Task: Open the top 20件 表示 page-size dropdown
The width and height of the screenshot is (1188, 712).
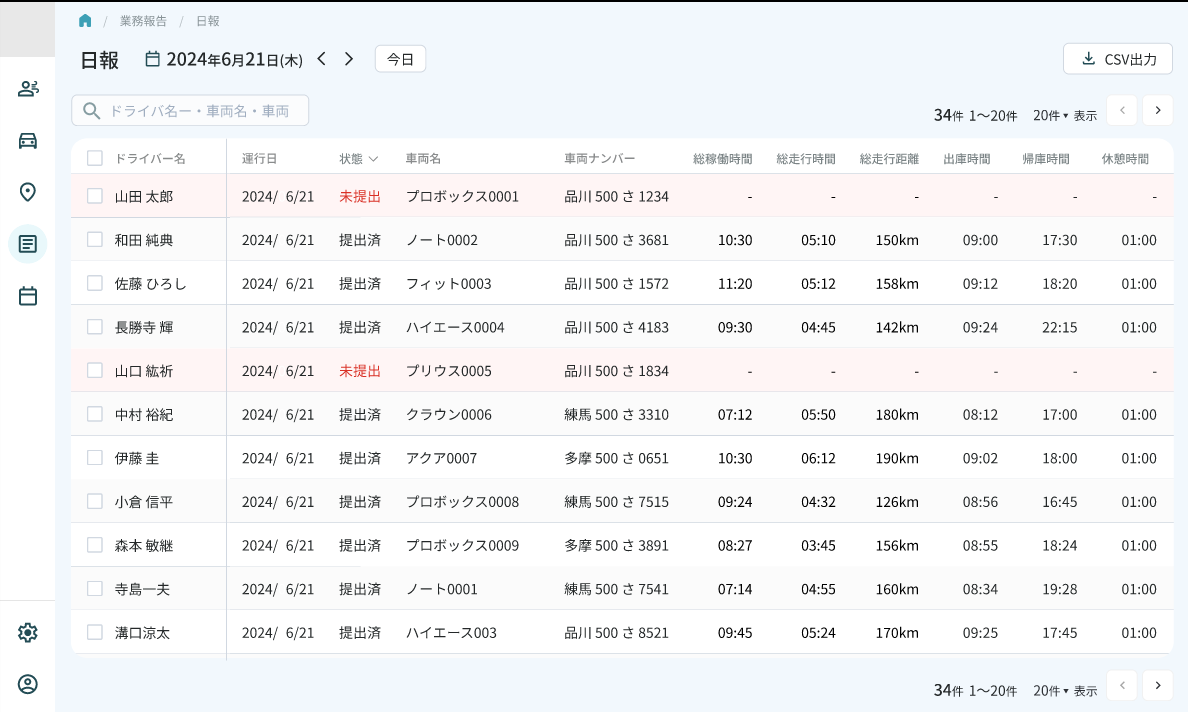Action: 1051,115
